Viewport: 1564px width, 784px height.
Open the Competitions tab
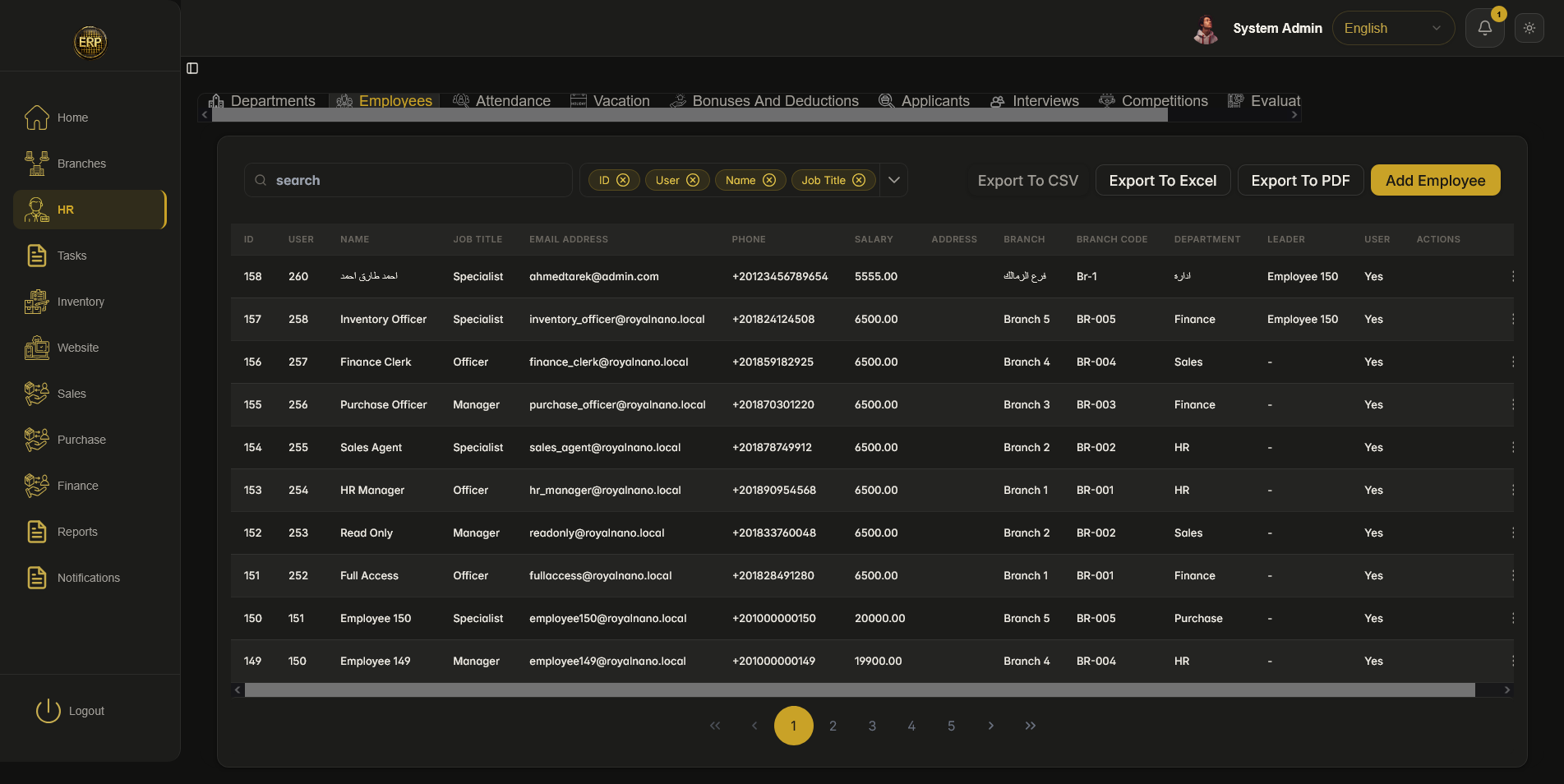(x=1153, y=101)
